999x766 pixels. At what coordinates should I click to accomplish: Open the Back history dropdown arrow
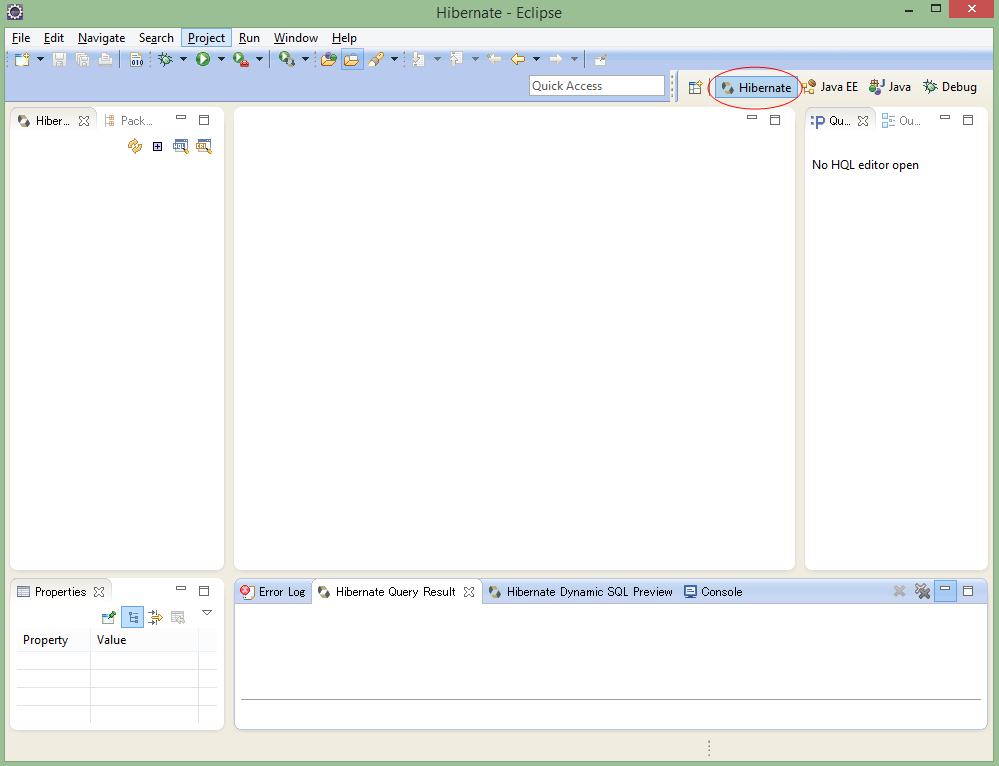click(x=536, y=59)
